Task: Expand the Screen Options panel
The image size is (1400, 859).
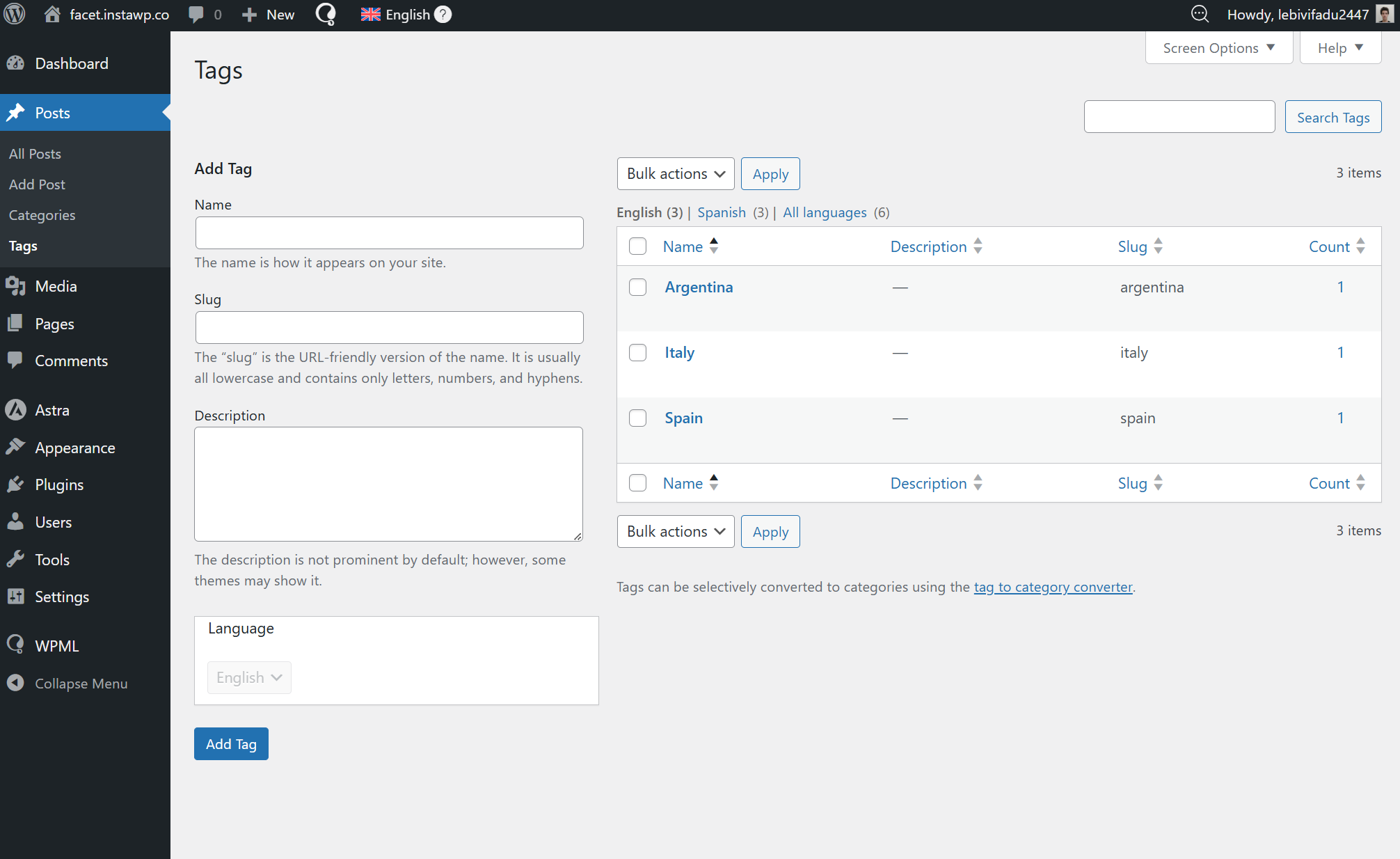Action: 1218,48
